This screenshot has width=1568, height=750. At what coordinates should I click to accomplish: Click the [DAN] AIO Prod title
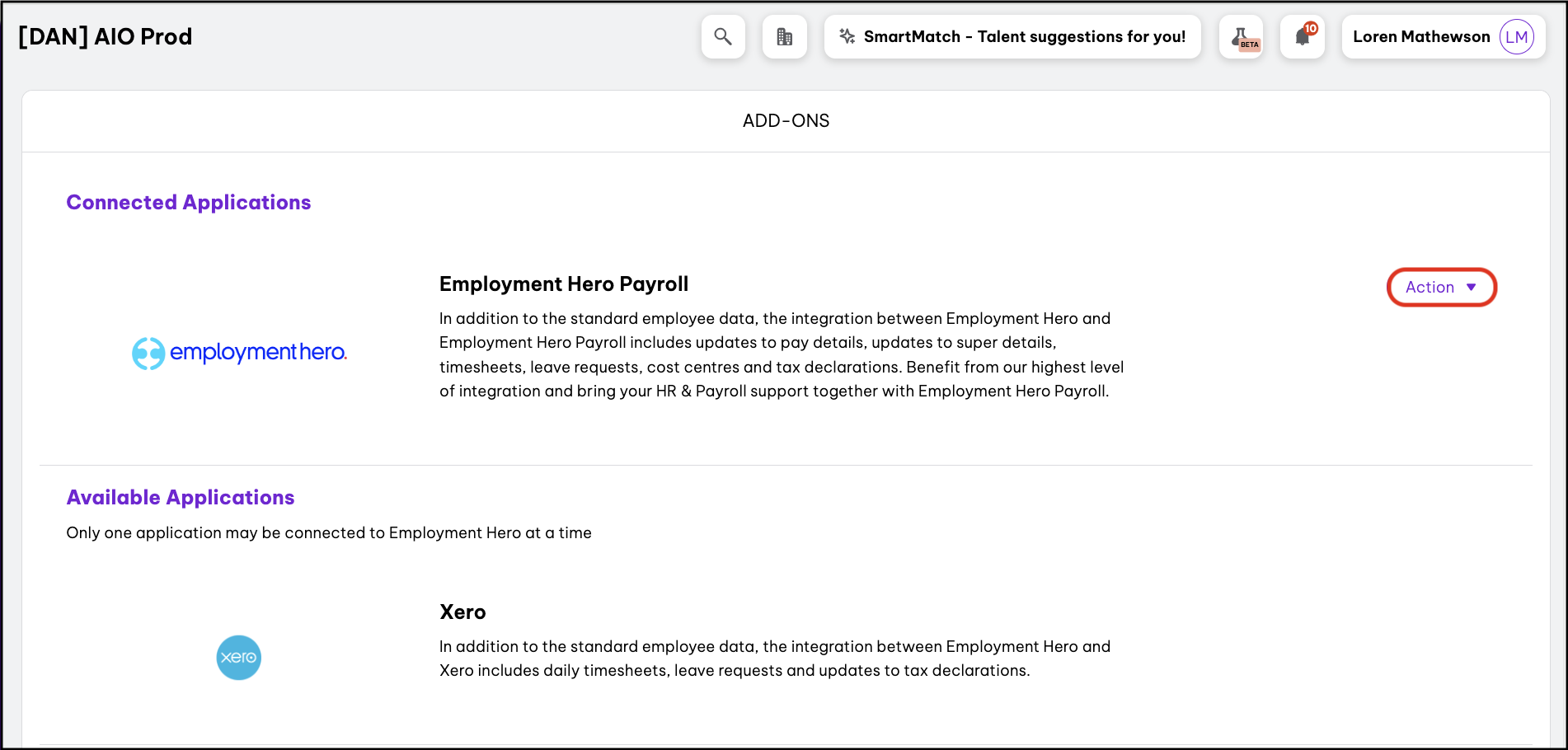(106, 37)
